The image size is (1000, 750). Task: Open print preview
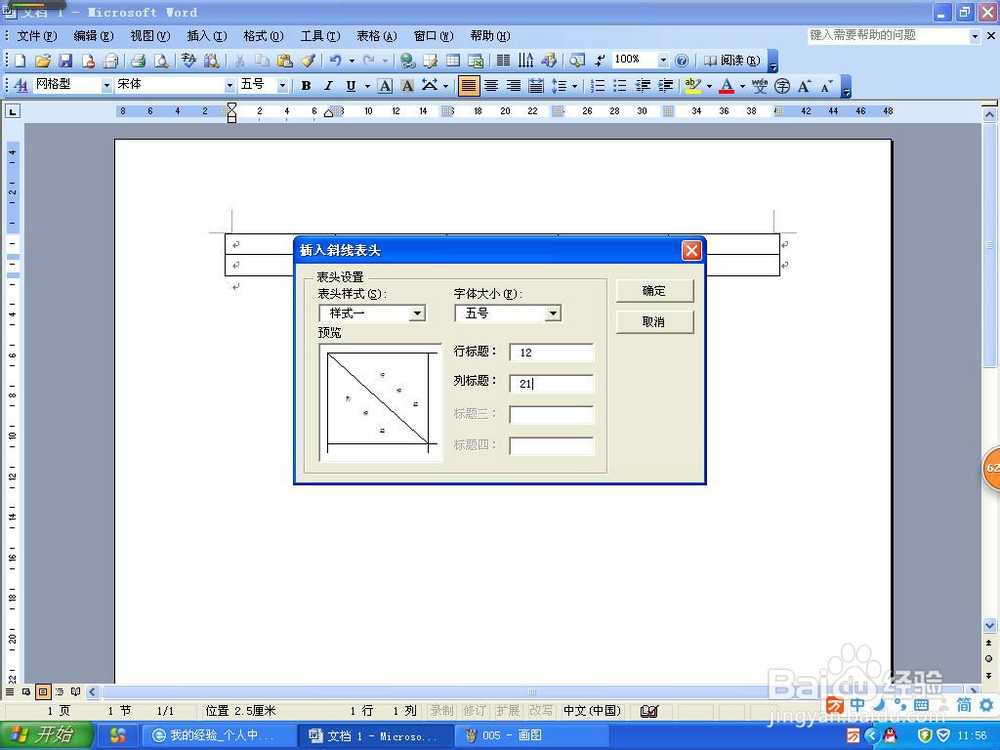point(161,61)
